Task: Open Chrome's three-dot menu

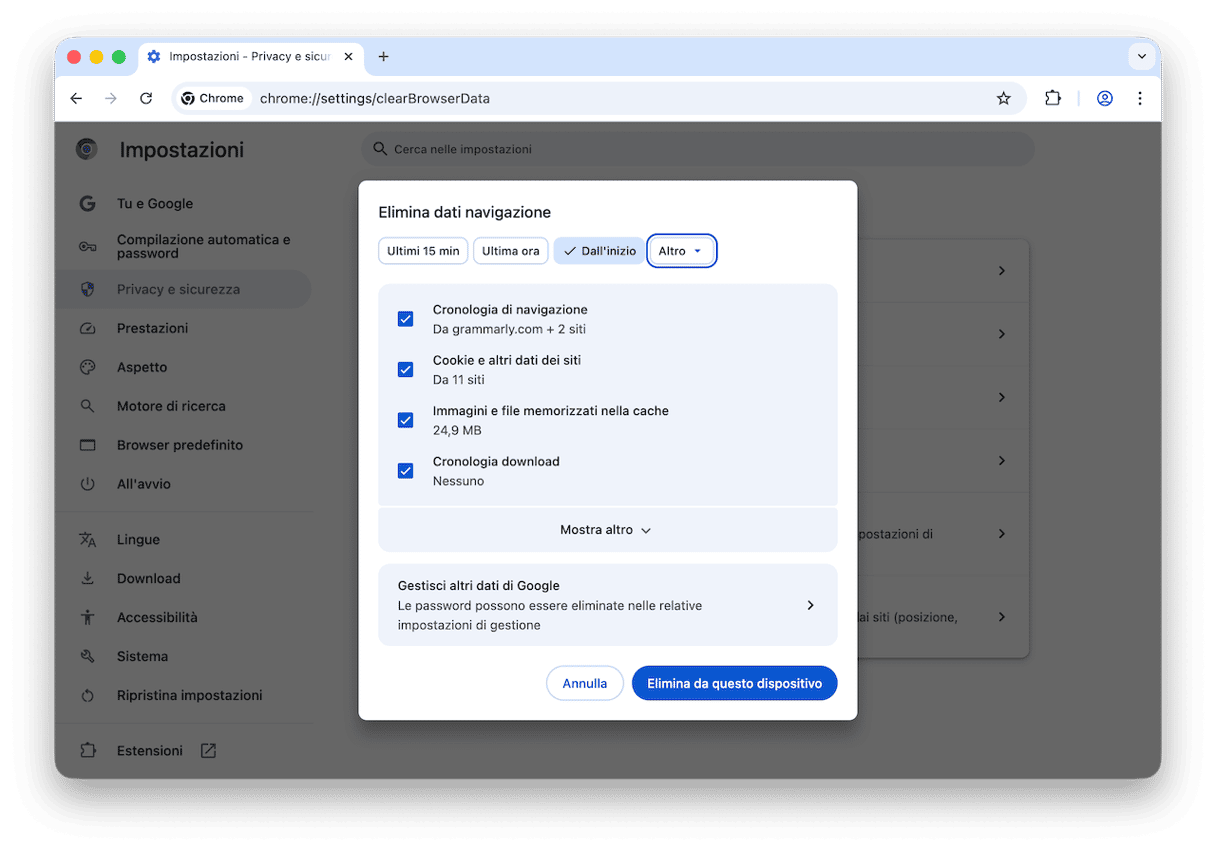Action: [1139, 98]
